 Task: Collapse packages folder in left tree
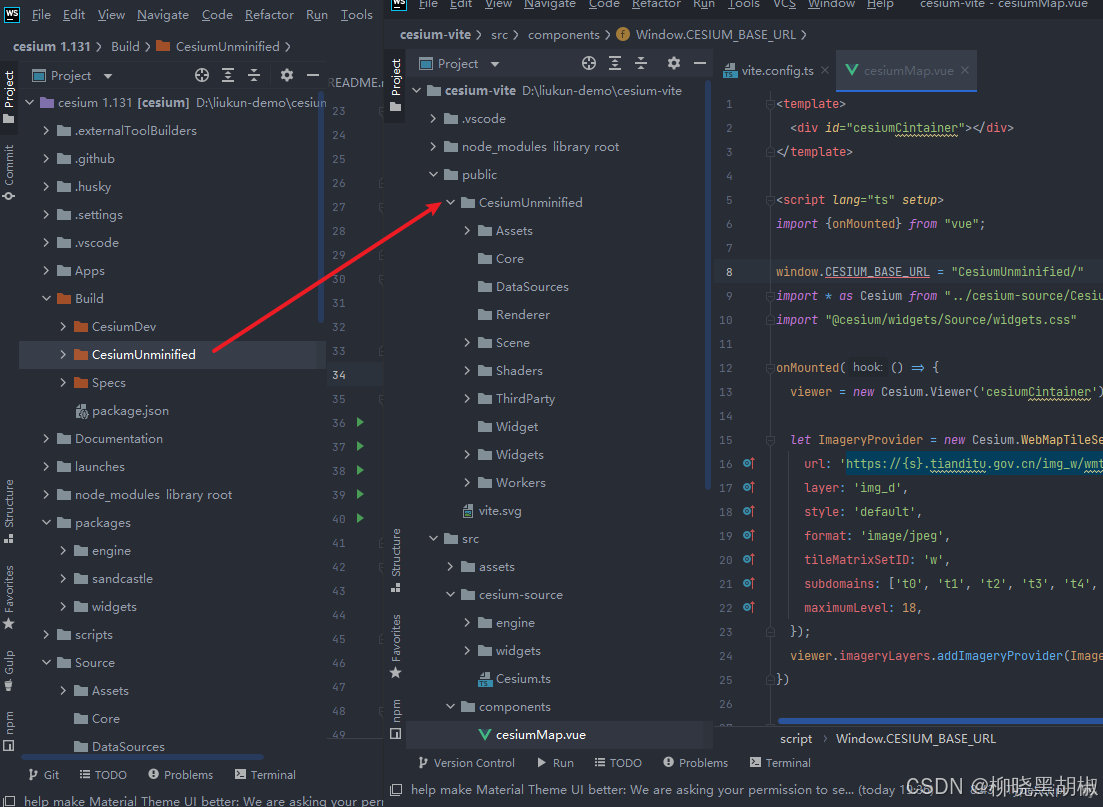click(x=46, y=523)
